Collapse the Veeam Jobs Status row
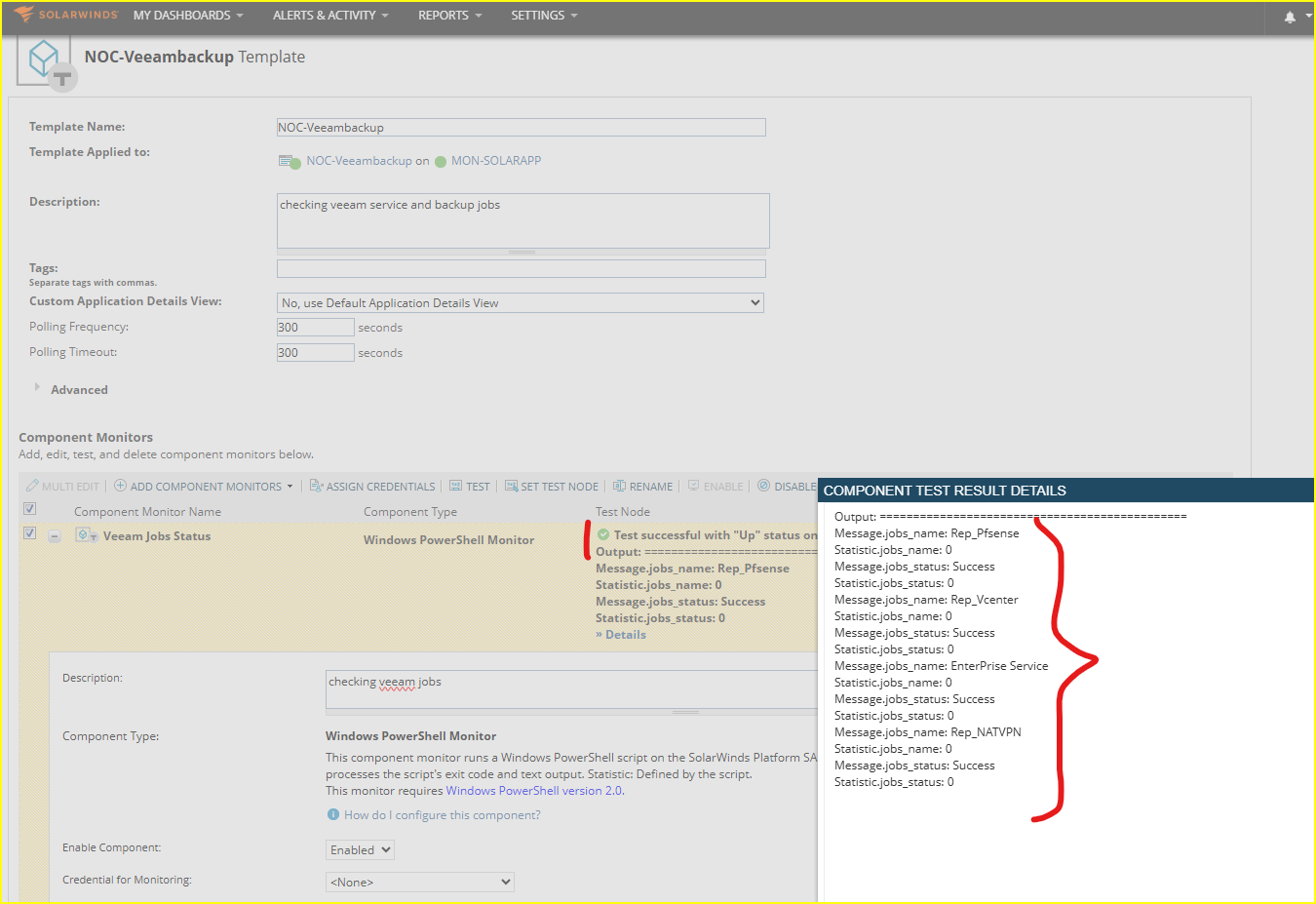Image resolution: width=1316 pixels, height=904 pixels. tap(55, 536)
